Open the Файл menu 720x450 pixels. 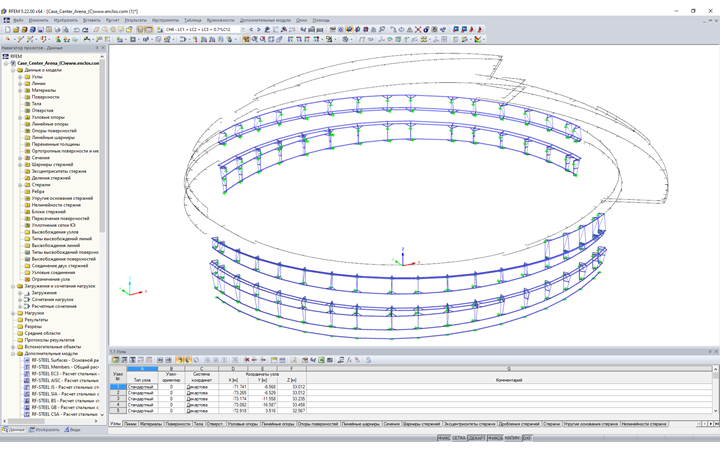click(x=18, y=20)
